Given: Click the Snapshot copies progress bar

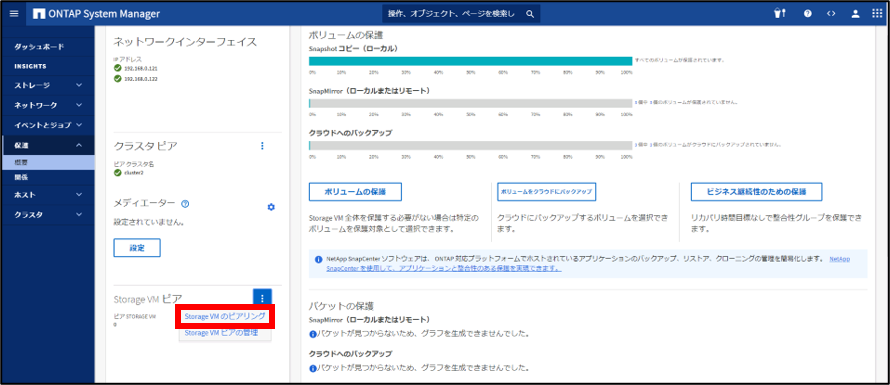Looking at the screenshot, I should (471, 61).
